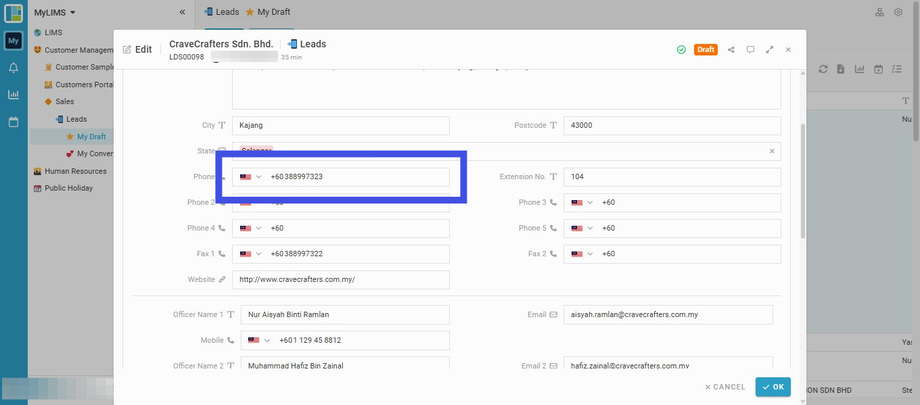Viewport: 920px width, 405px height.
Task: Clear the State field with the X
Action: tap(771, 151)
